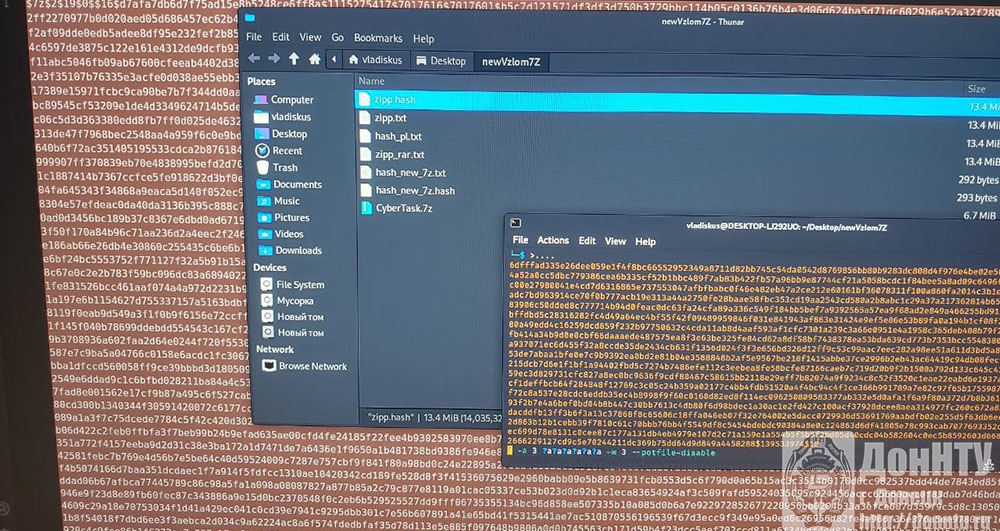The image size is (1000, 531).
Task: Open Computer in the Places sidebar
Action: [291, 100]
